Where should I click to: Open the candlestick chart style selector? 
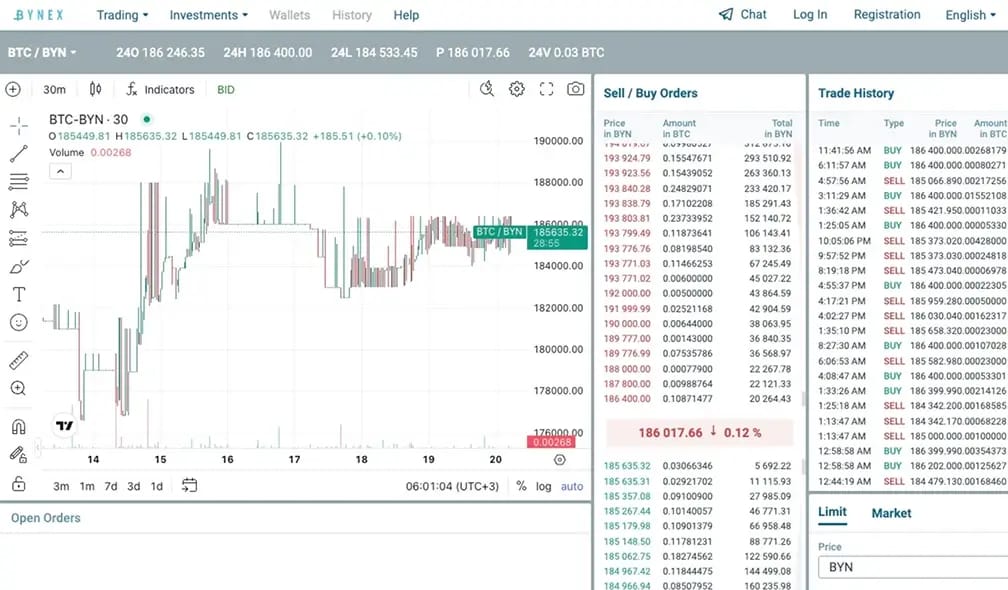(x=95, y=89)
